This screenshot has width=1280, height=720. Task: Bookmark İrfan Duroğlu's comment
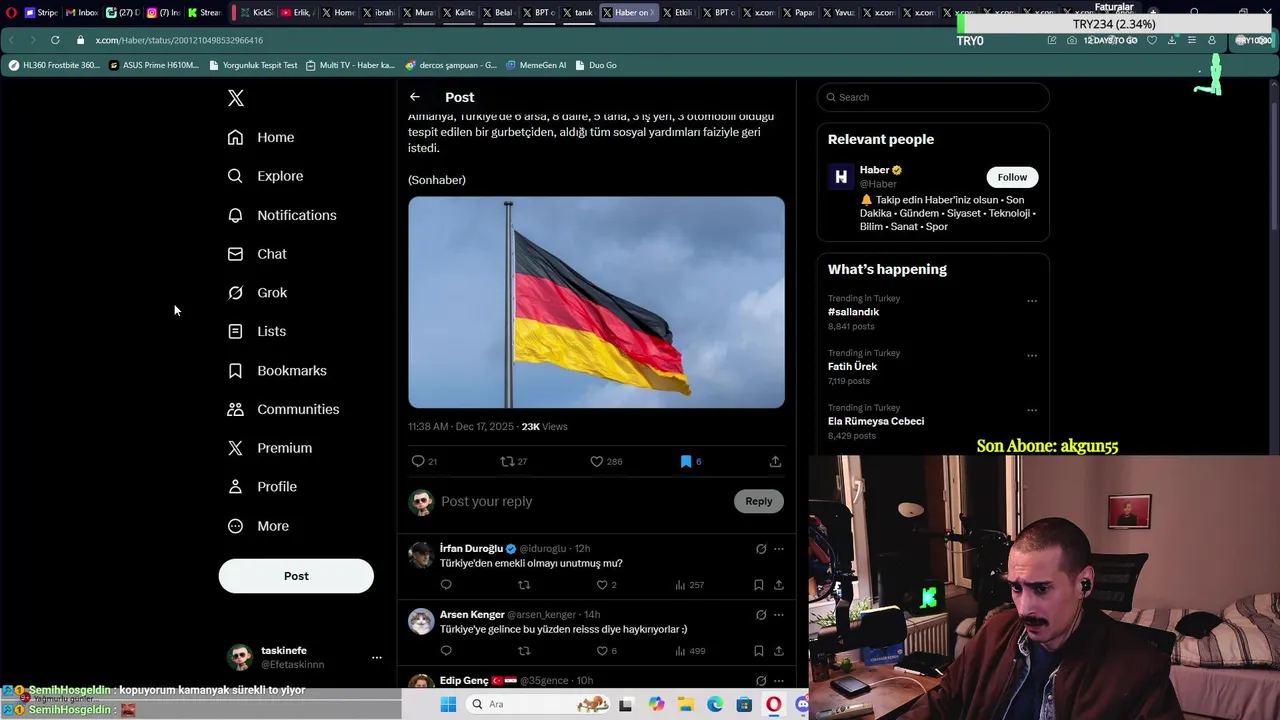coord(759,585)
